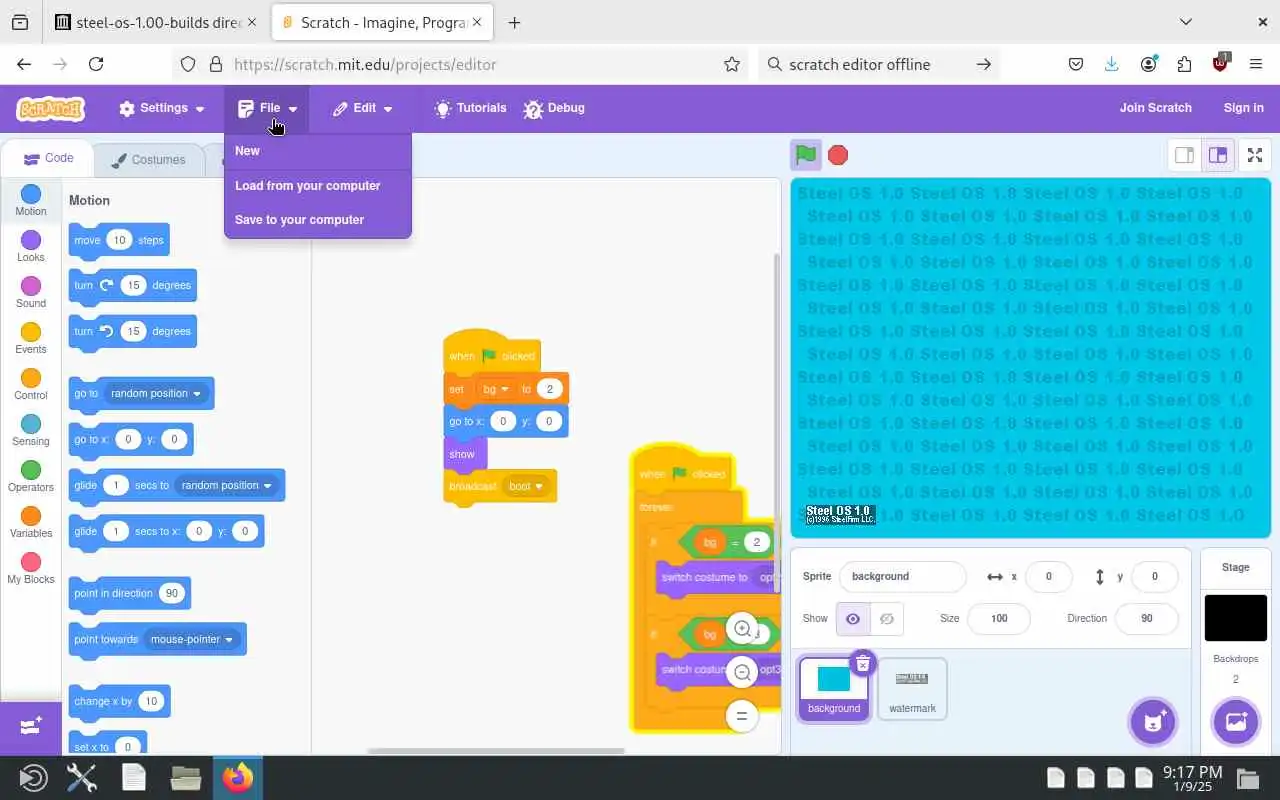Enter full screen stage mode
Viewport: 1280px width, 800px height.
coord(1255,155)
